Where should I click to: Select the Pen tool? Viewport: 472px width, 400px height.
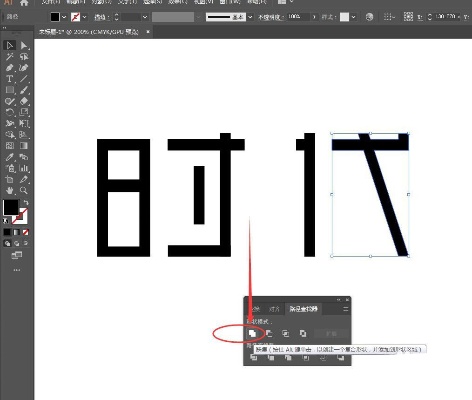pos(10,68)
